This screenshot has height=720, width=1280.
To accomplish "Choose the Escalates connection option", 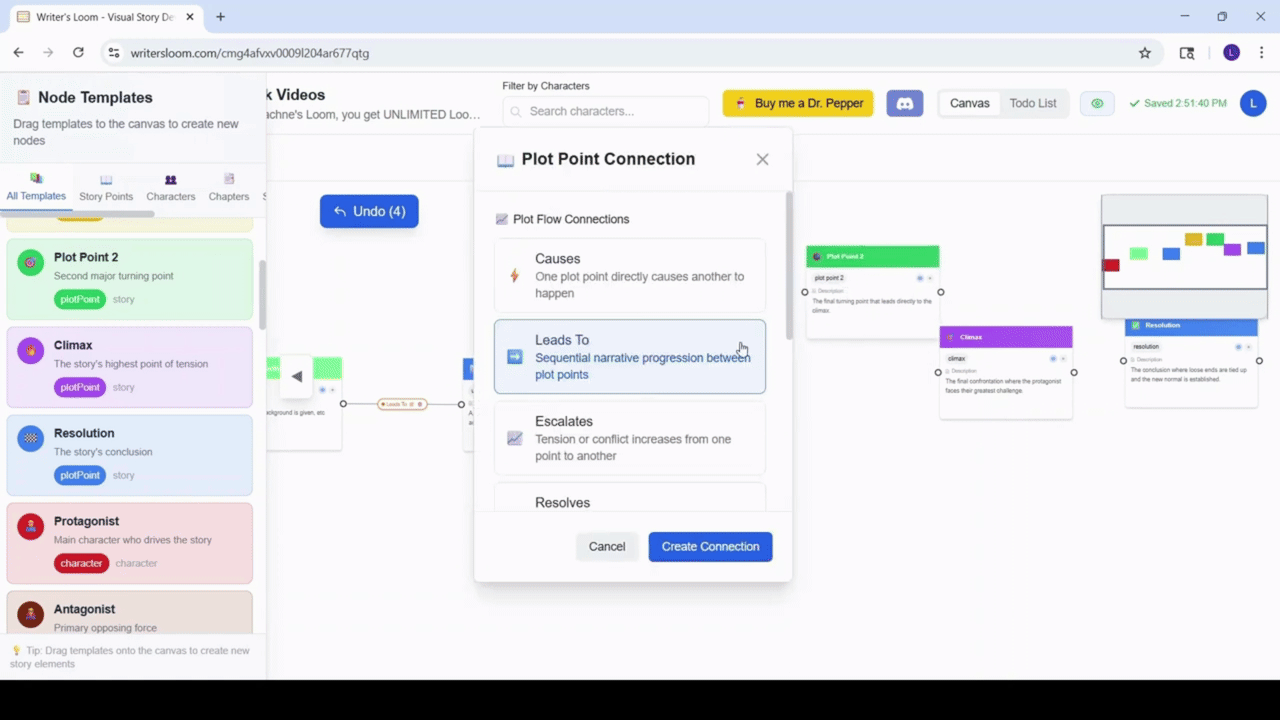I will pyautogui.click(x=629, y=438).
